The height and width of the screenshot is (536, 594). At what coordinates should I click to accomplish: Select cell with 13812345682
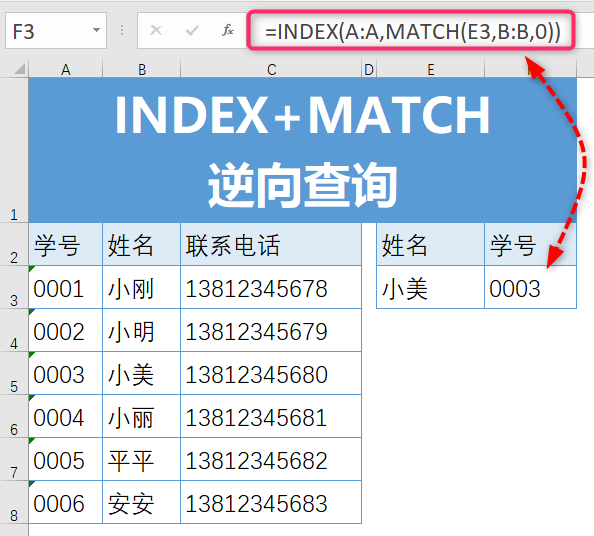coord(271,459)
